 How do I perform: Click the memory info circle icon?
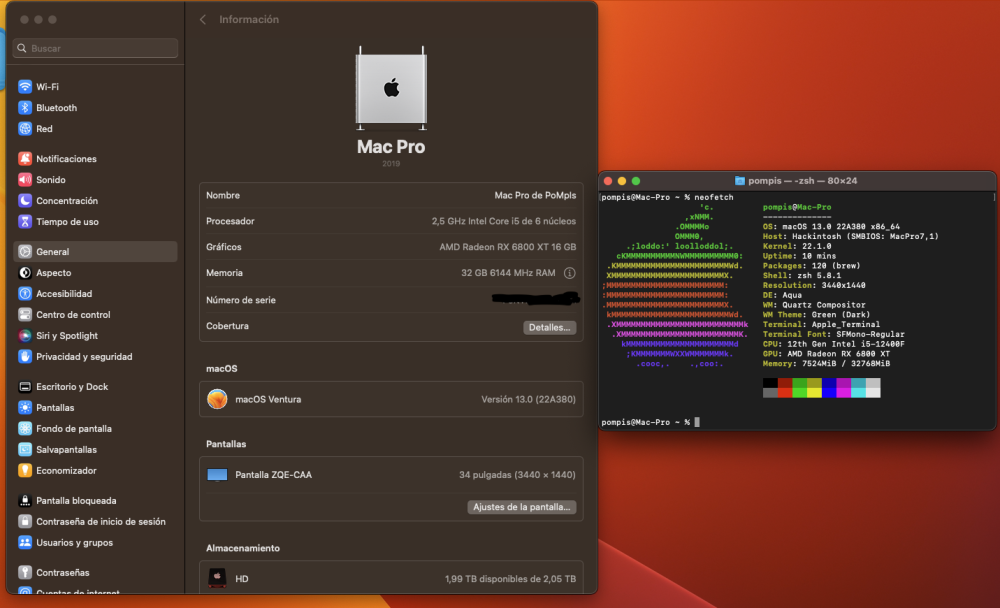[570, 274]
